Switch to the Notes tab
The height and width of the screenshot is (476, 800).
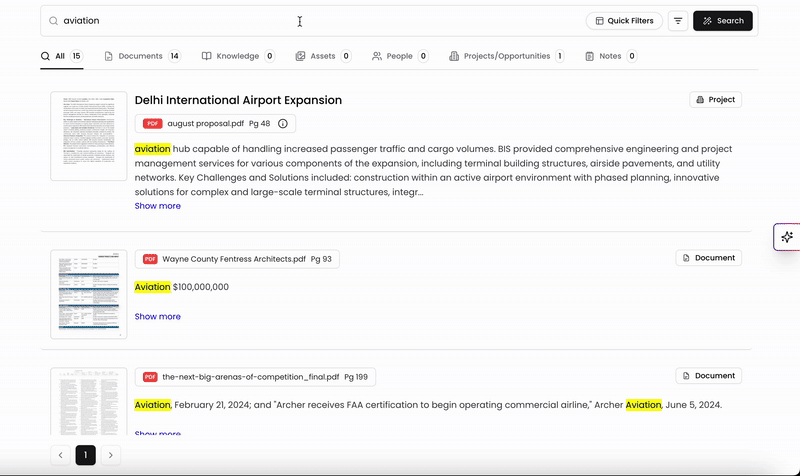[611, 56]
